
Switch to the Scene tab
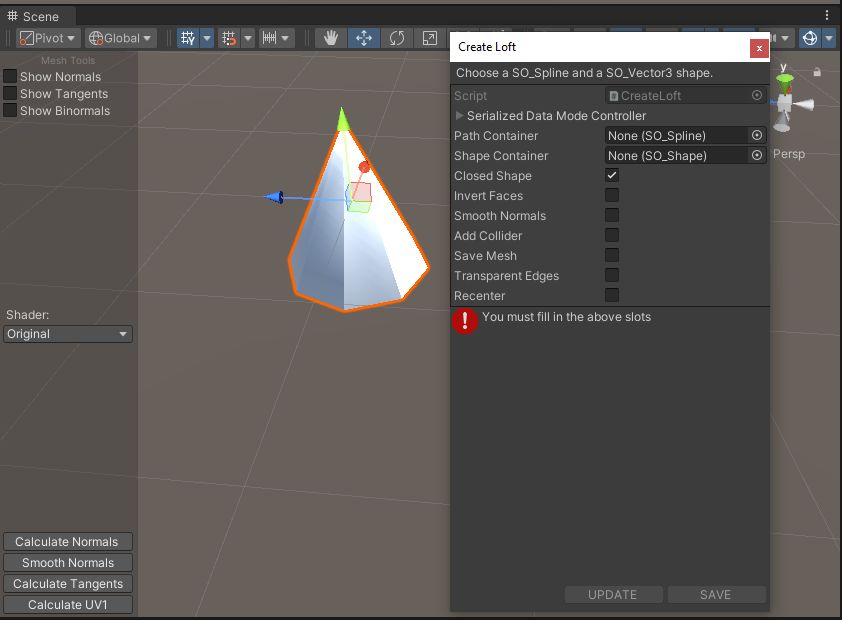coord(37,16)
